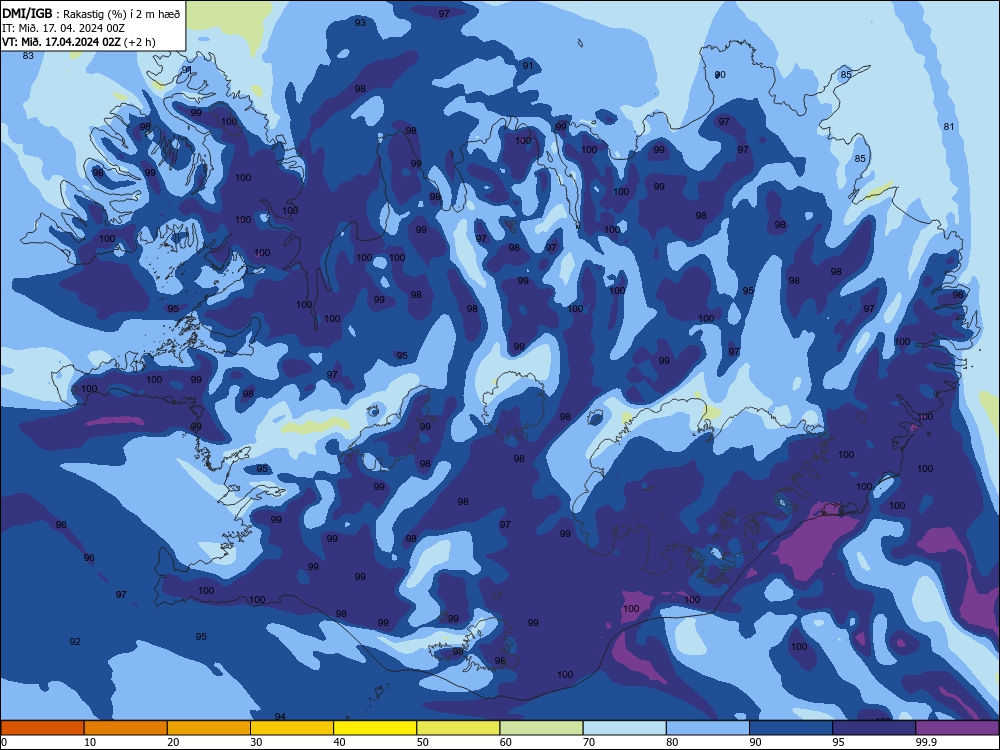Screen dimensions: 1000x750
Task: Click the legend label '30'
Action: [x=256, y=742]
